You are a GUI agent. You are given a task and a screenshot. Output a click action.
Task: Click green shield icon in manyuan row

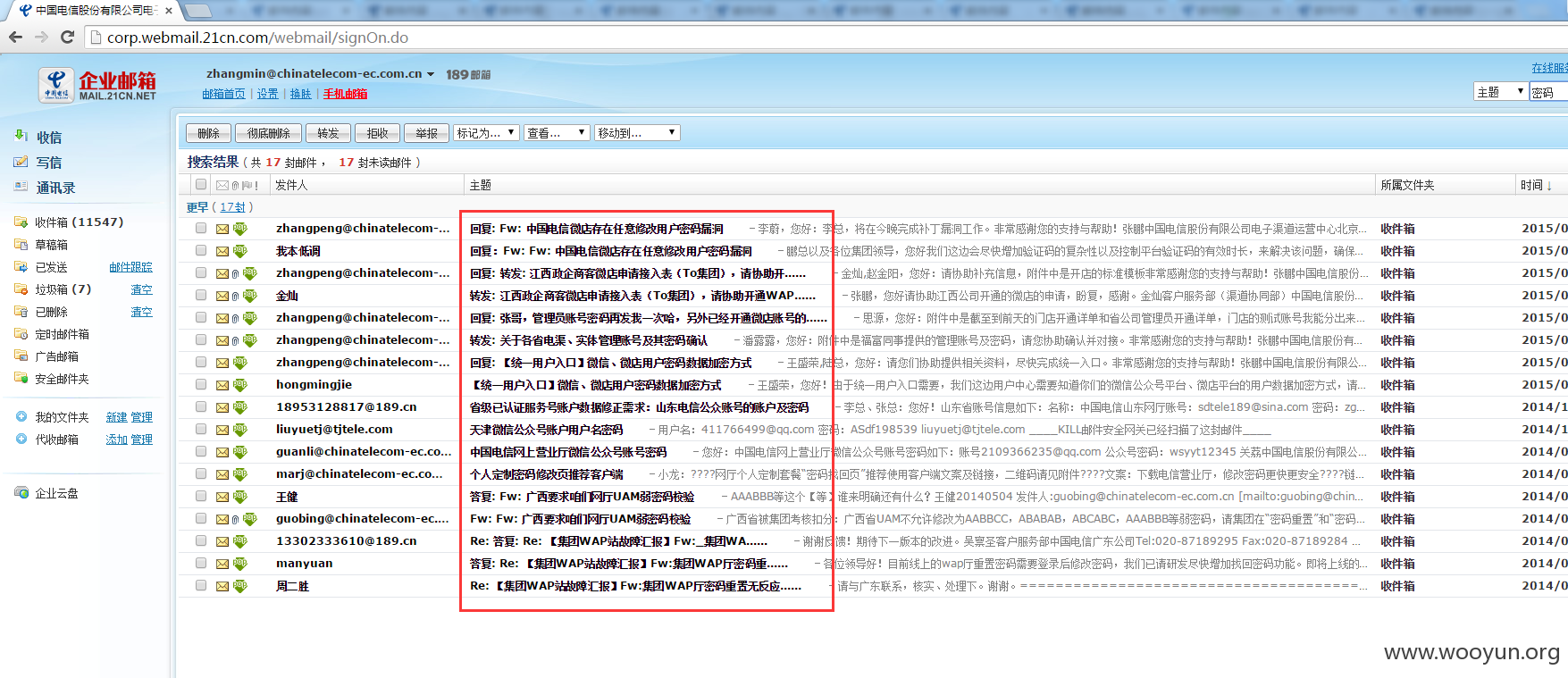239,563
